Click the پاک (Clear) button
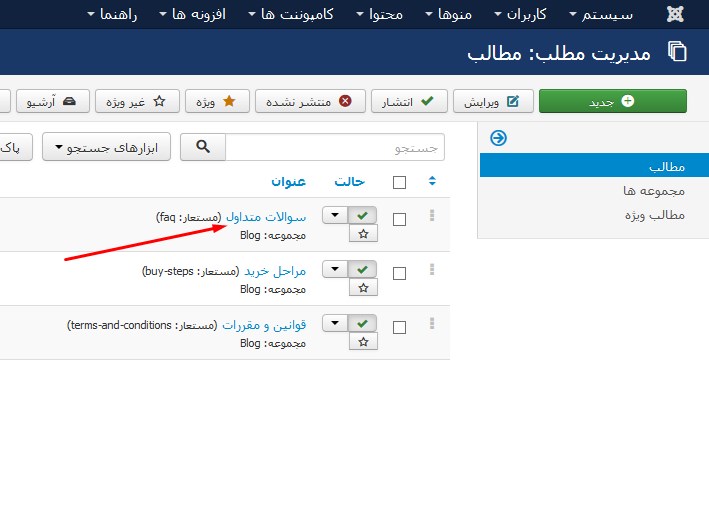The width and height of the screenshot is (709, 515). pyautogui.click(x=15, y=147)
